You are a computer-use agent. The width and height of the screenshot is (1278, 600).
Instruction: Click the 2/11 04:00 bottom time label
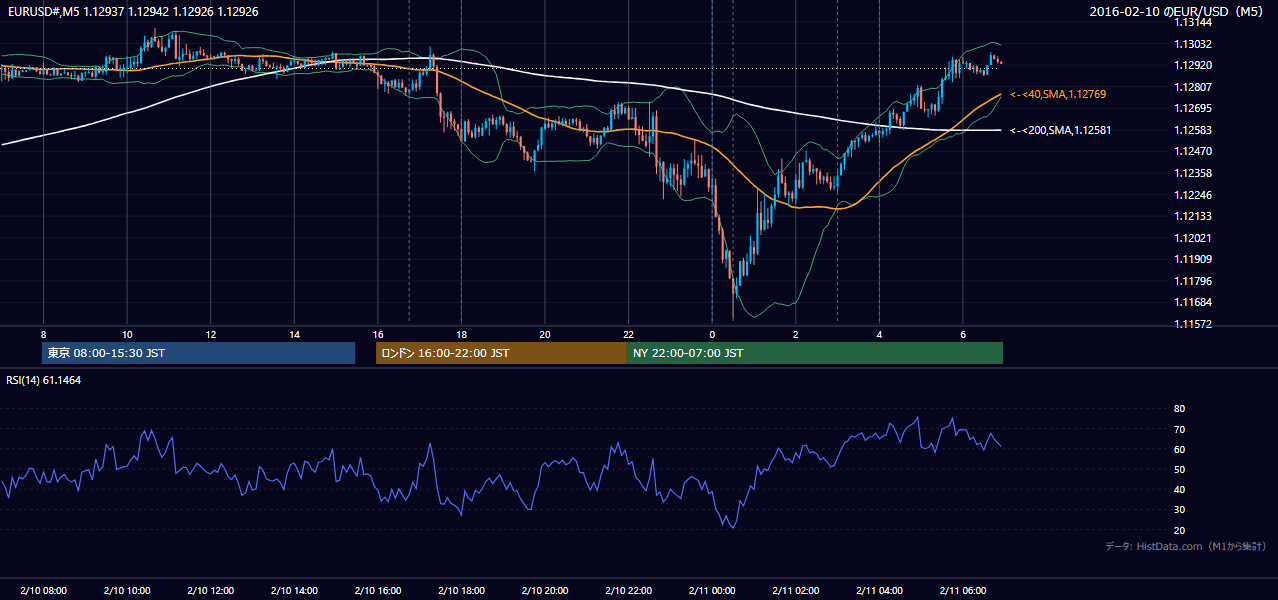pyautogui.click(x=879, y=591)
